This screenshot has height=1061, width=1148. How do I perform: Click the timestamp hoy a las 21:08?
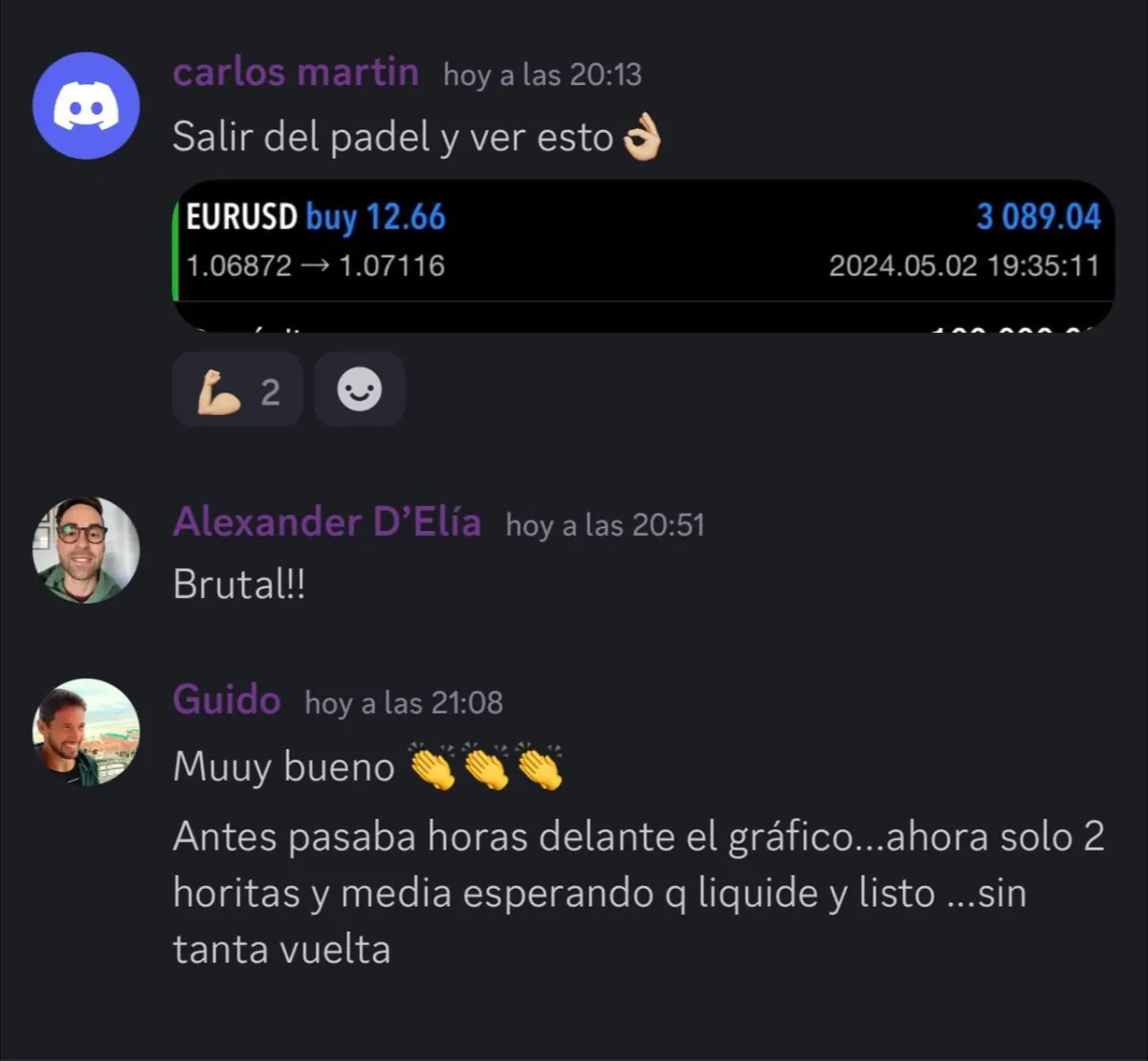coord(404,703)
